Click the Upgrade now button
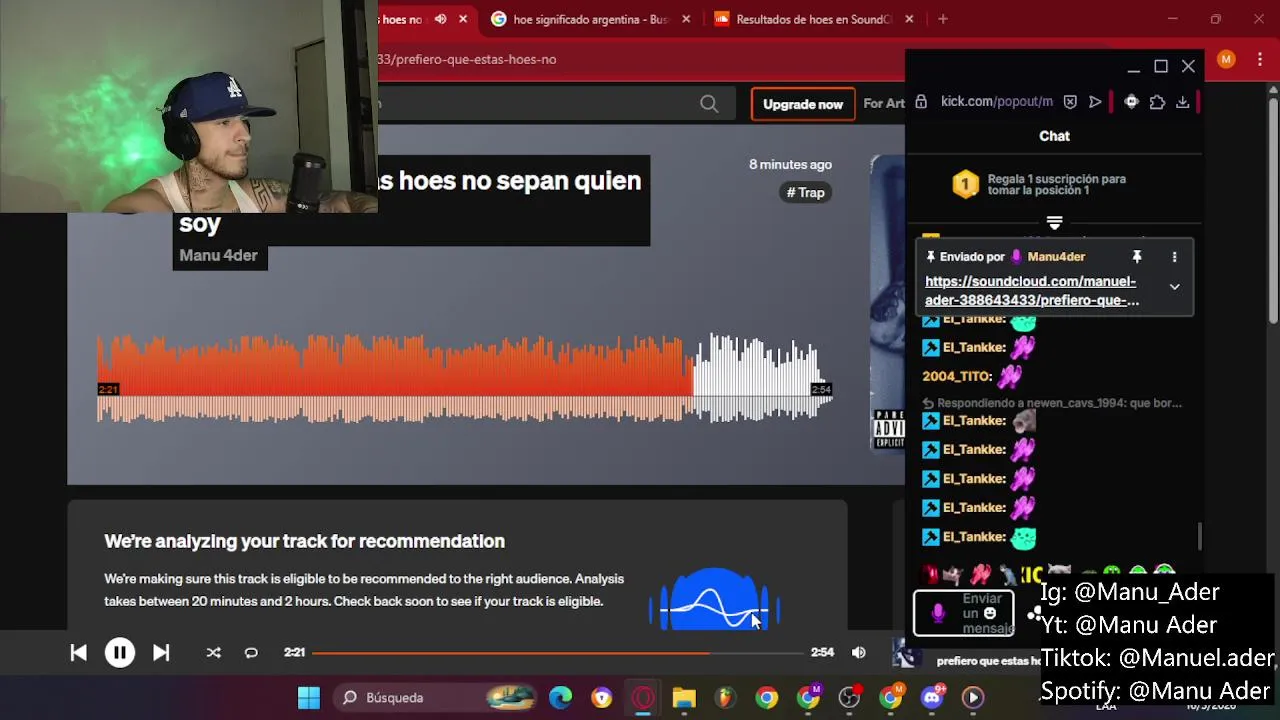This screenshot has width=1280, height=720. [x=802, y=104]
